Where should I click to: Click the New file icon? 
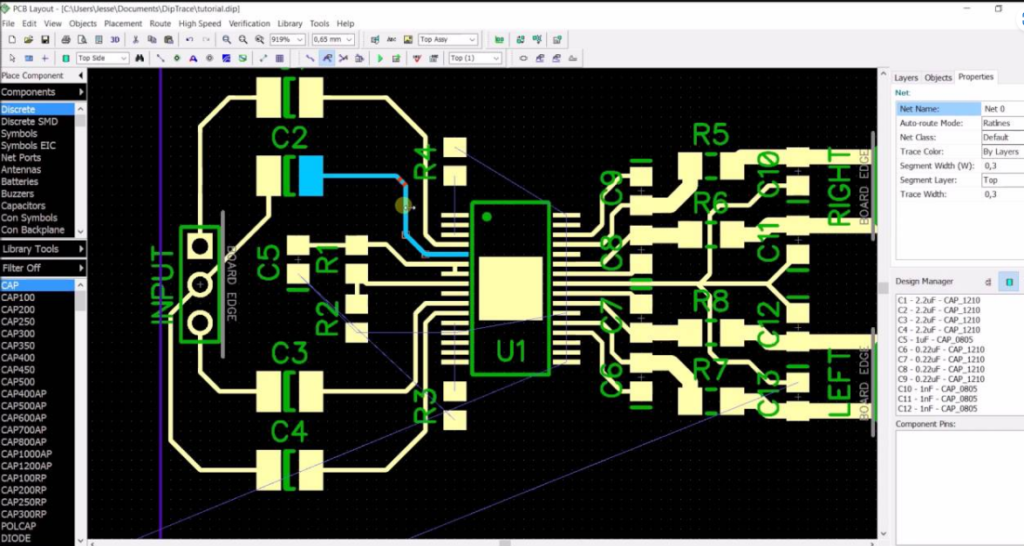point(11,40)
